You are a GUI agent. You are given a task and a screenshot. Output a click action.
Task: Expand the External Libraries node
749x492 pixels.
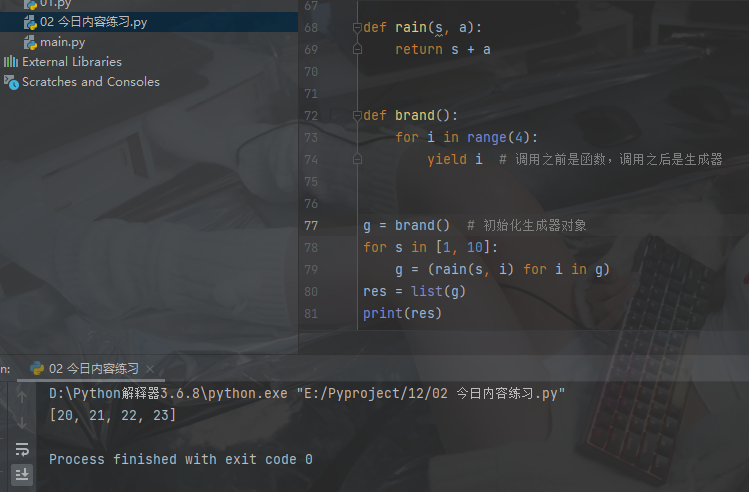72,62
